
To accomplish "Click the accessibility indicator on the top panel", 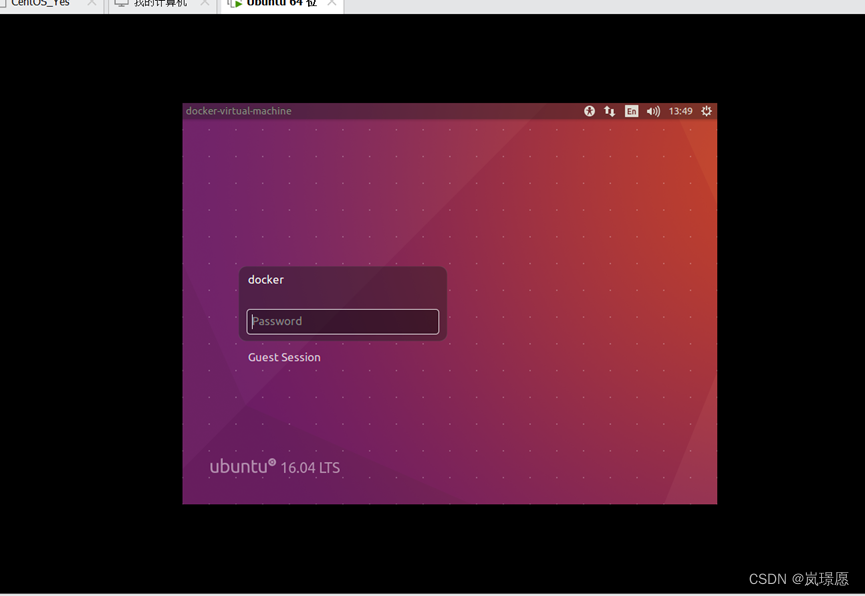I will click(x=590, y=111).
